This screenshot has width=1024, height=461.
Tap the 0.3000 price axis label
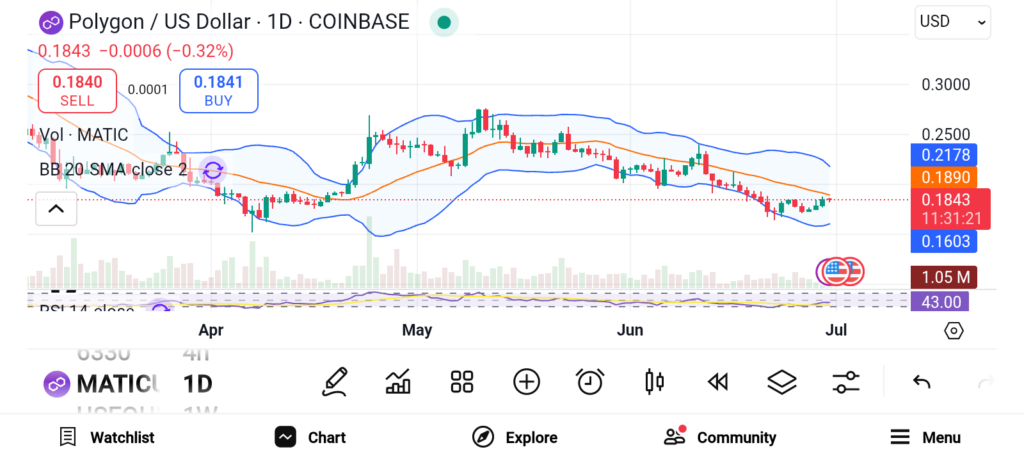point(945,84)
